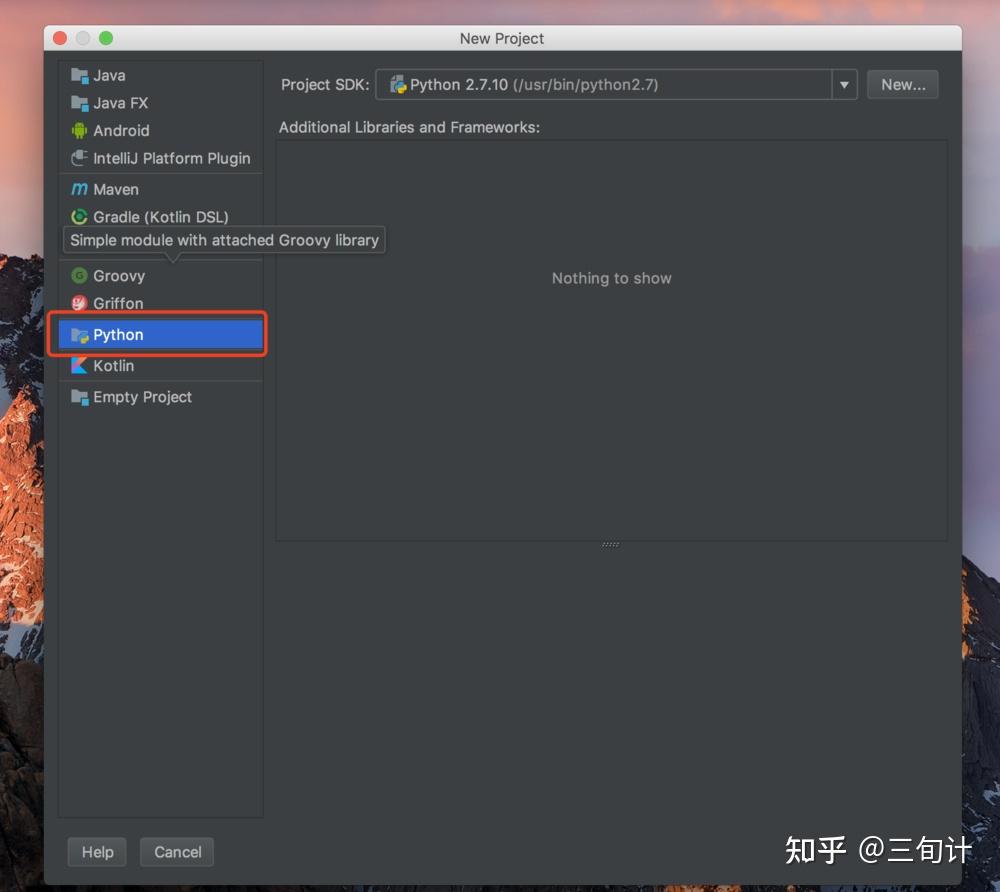This screenshot has height=892, width=1000.
Task: Click the Empty Project folder icon
Action: (79, 397)
